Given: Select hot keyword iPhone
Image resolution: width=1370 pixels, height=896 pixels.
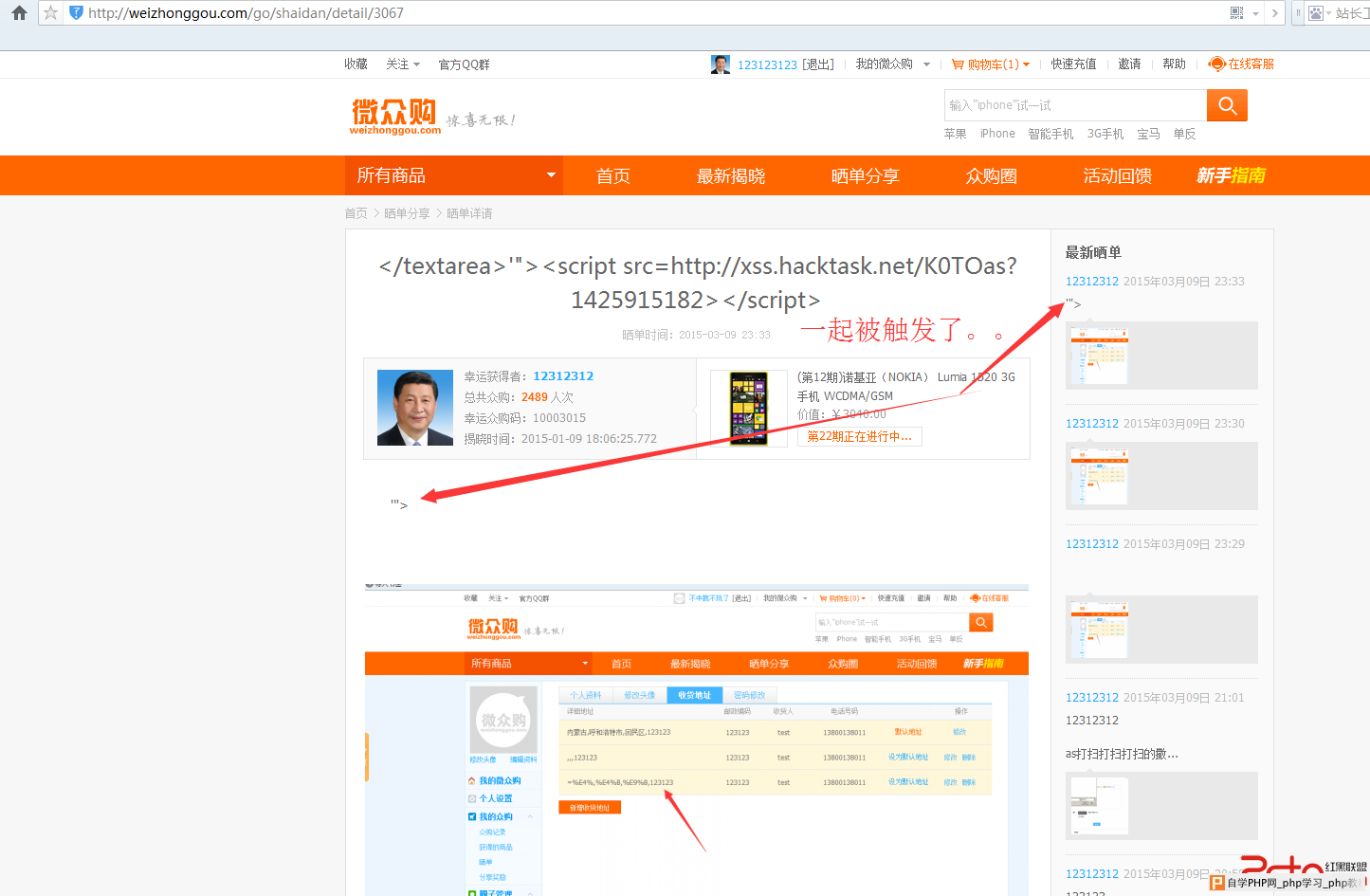Looking at the screenshot, I should pos(997,134).
